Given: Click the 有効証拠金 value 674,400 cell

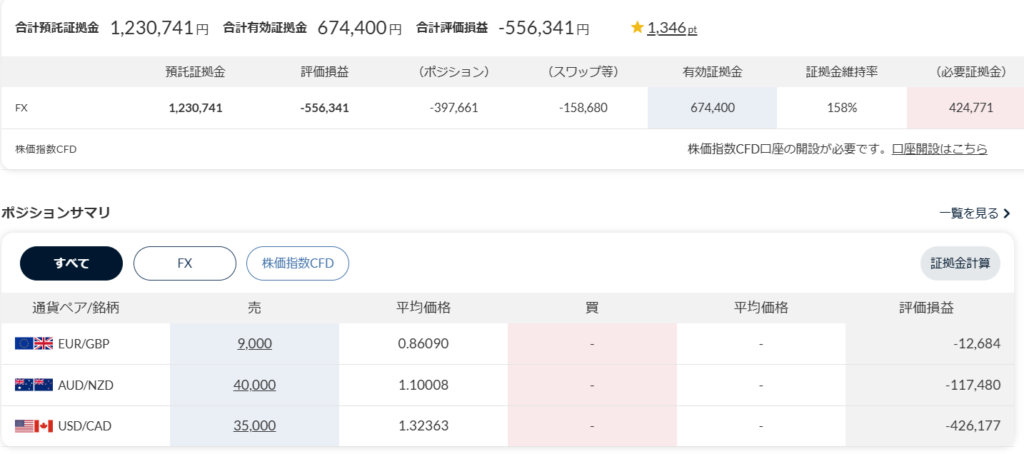Looking at the screenshot, I should (x=711, y=108).
